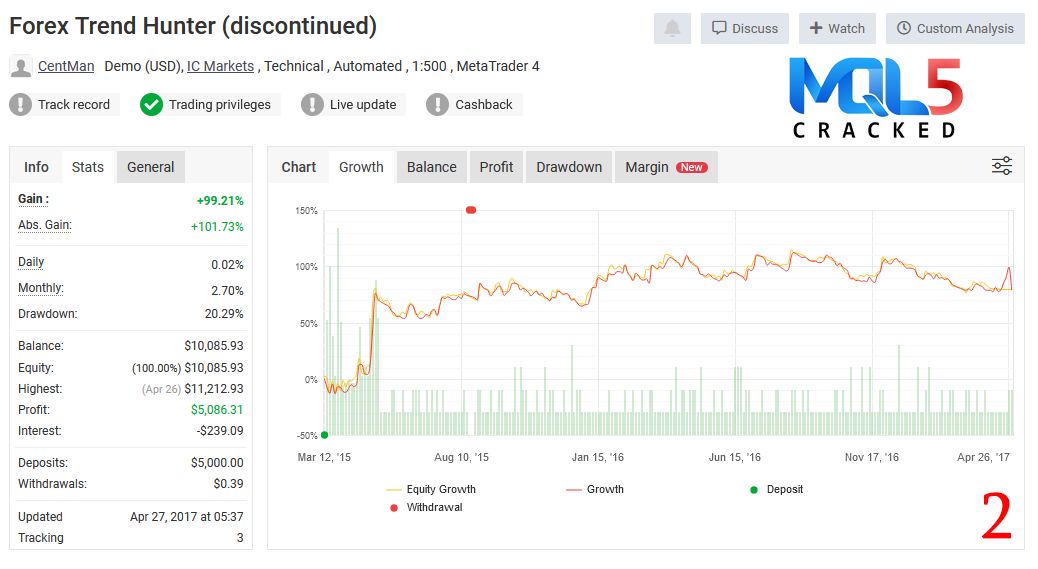The height and width of the screenshot is (569, 1038).
Task: Click the Drawdown 20.29% value
Action: point(224,314)
